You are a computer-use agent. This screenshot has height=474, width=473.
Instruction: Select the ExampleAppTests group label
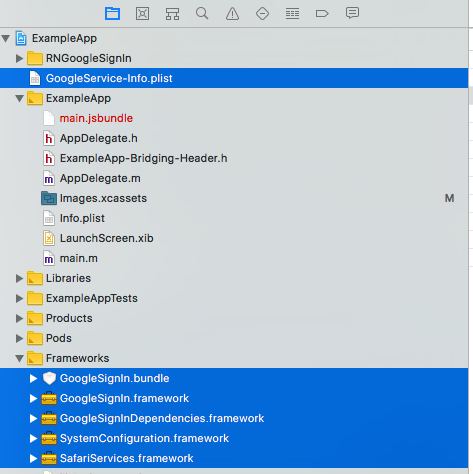pyautogui.click(x=92, y=298)
